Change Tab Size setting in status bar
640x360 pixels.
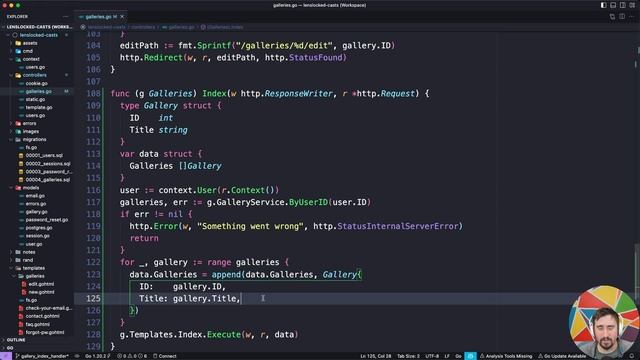tap(408, 356)
